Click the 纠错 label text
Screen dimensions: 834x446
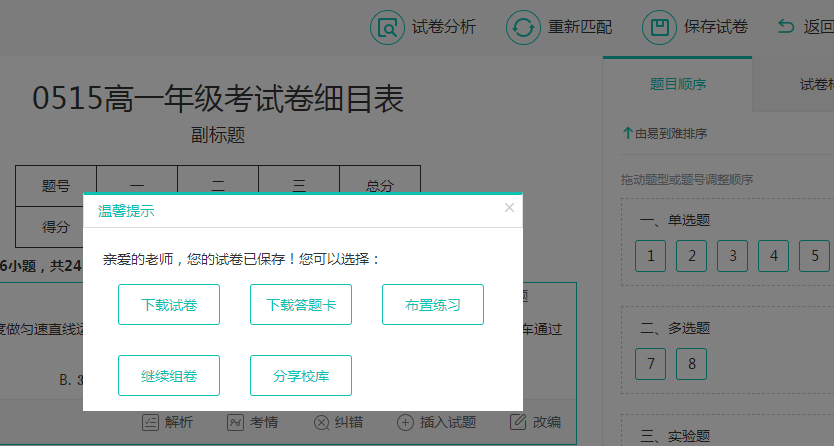point(349,423)
